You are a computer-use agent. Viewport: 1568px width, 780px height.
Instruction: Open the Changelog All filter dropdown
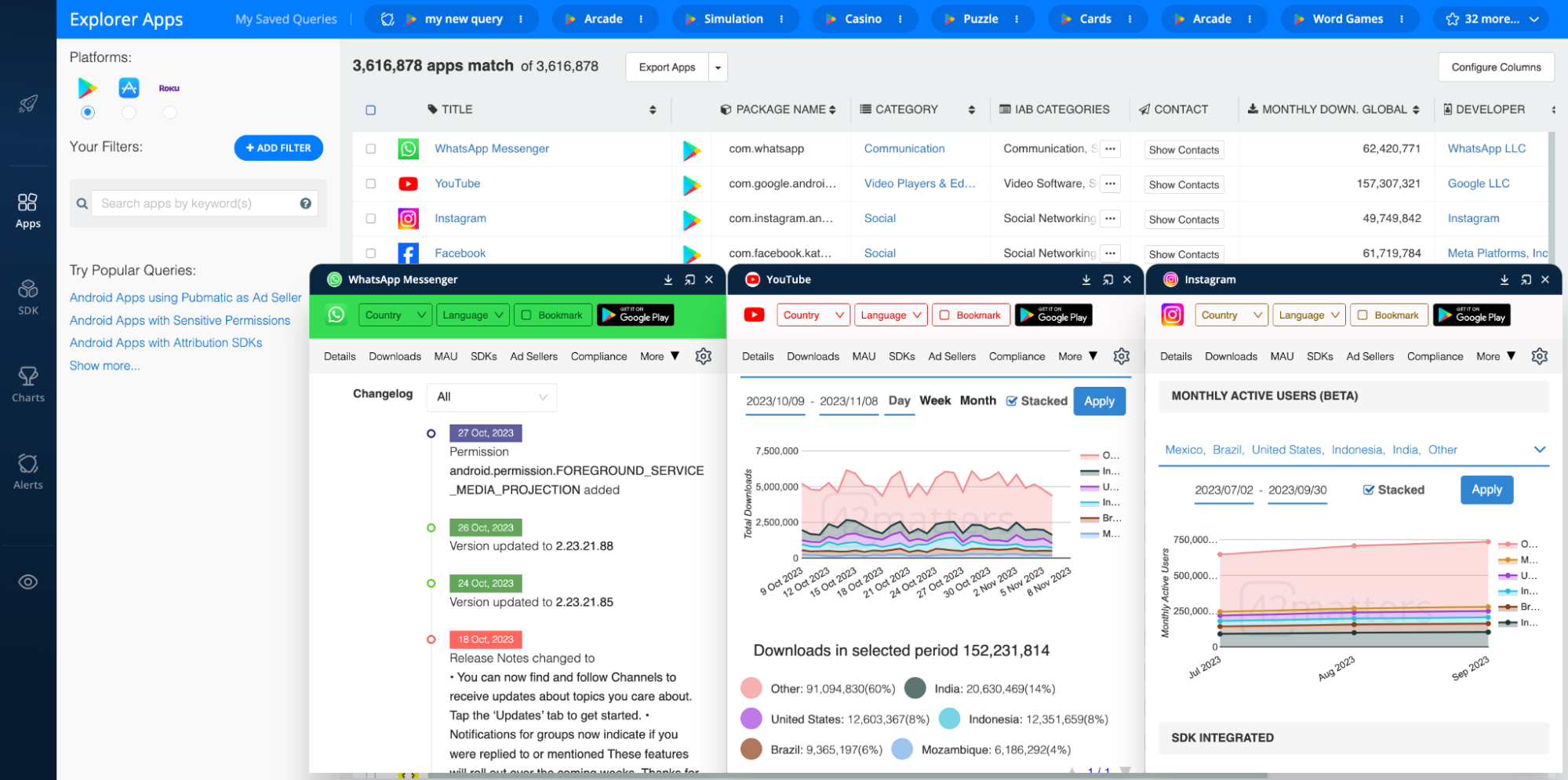(492, 397)
